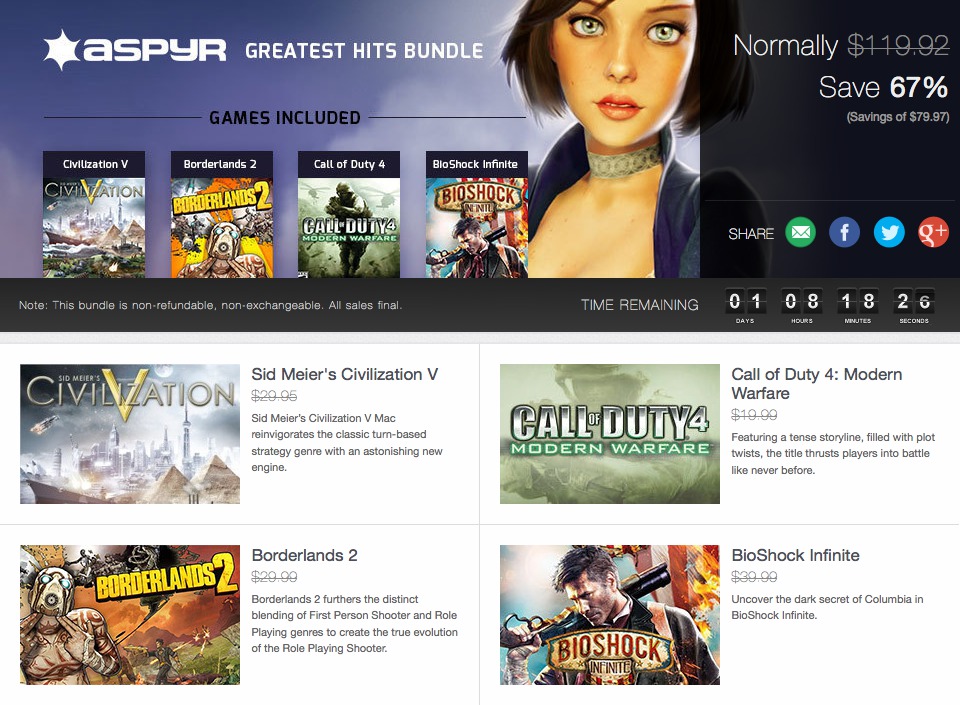The height and width of the screenshot is (705, 960).
Task: Click the GAMES INCLUDED heading
Action: pyautogui.click(x=285, y=118)
